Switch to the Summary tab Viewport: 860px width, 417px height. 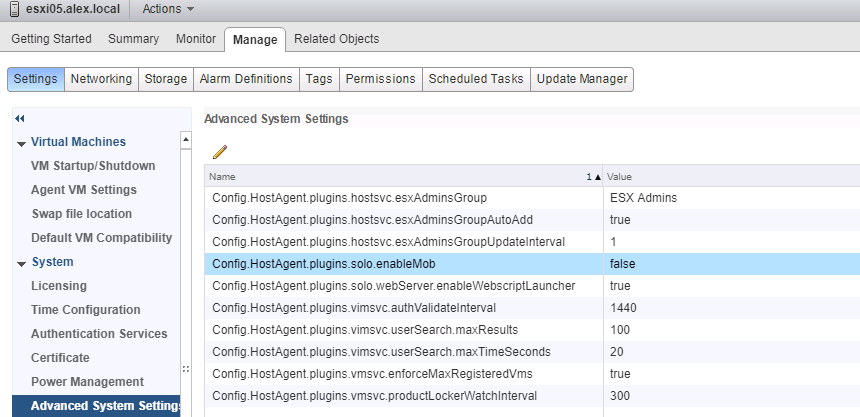pyautogui.click(x=133, y=39)
